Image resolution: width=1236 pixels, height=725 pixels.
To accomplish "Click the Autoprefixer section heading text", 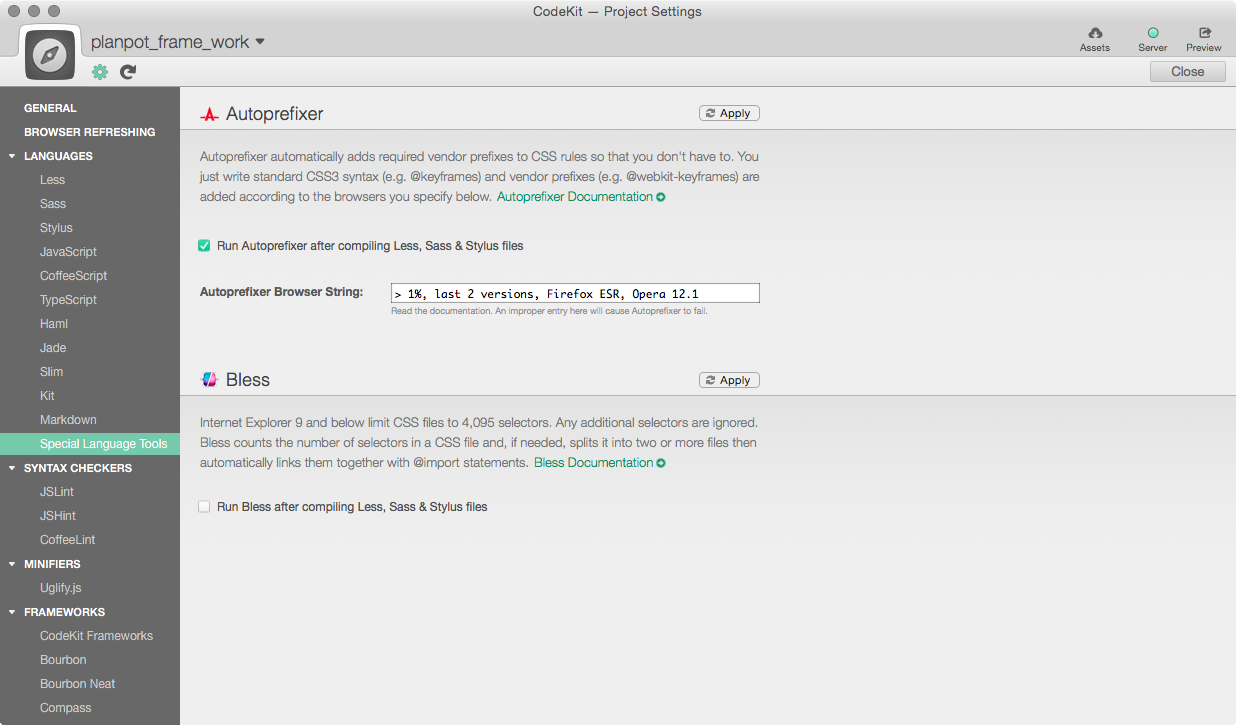I will click(275, 114).
